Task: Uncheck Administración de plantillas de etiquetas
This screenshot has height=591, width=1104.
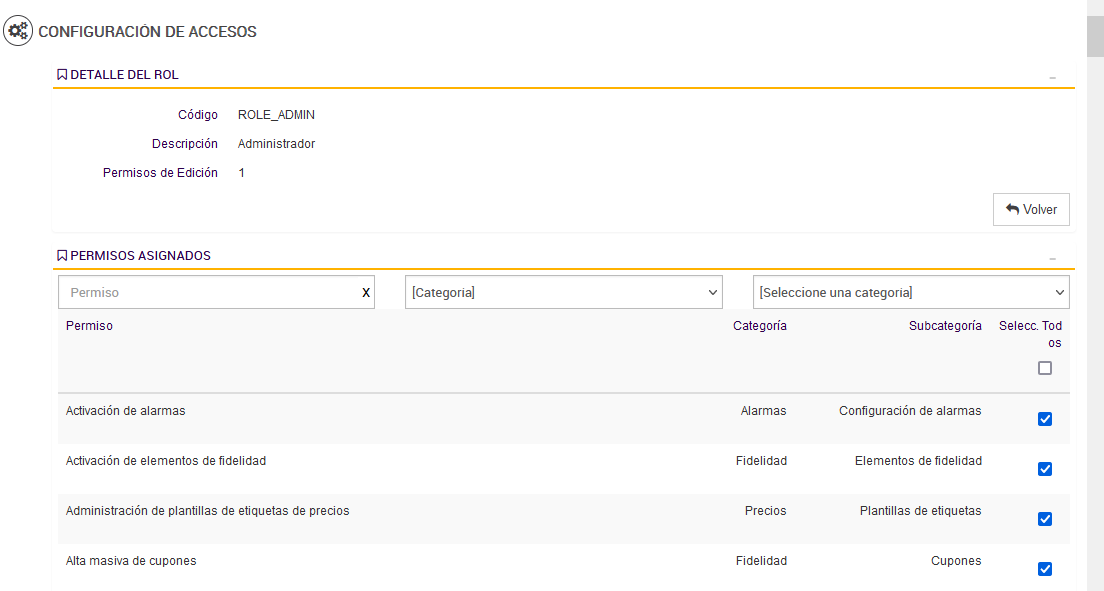Action: tap(1045, 519)
